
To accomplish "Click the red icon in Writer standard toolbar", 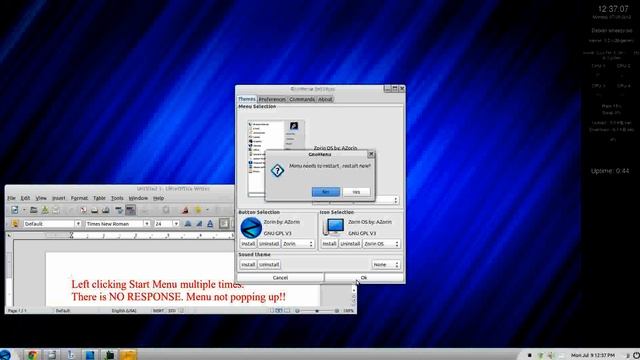I will 185,210.
